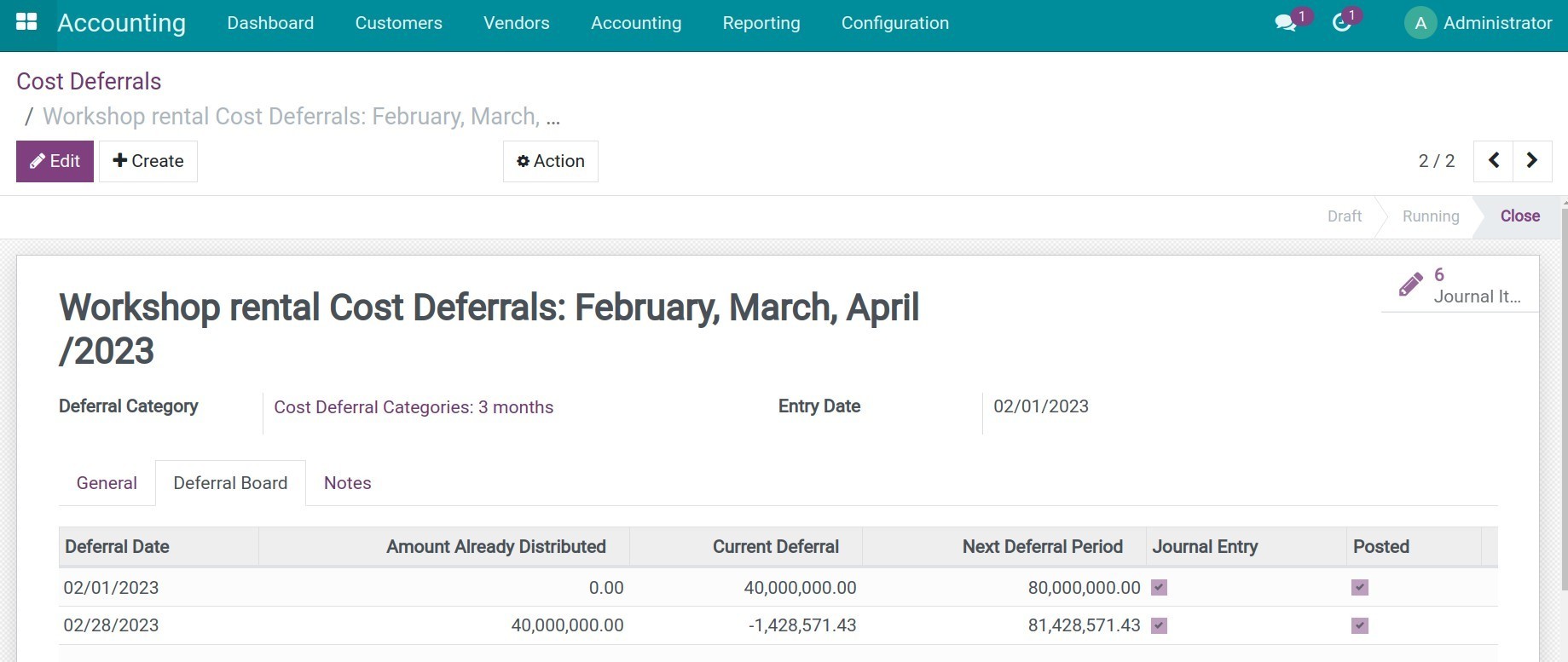Expand the Reporting menu in navbar

point(761,23)
